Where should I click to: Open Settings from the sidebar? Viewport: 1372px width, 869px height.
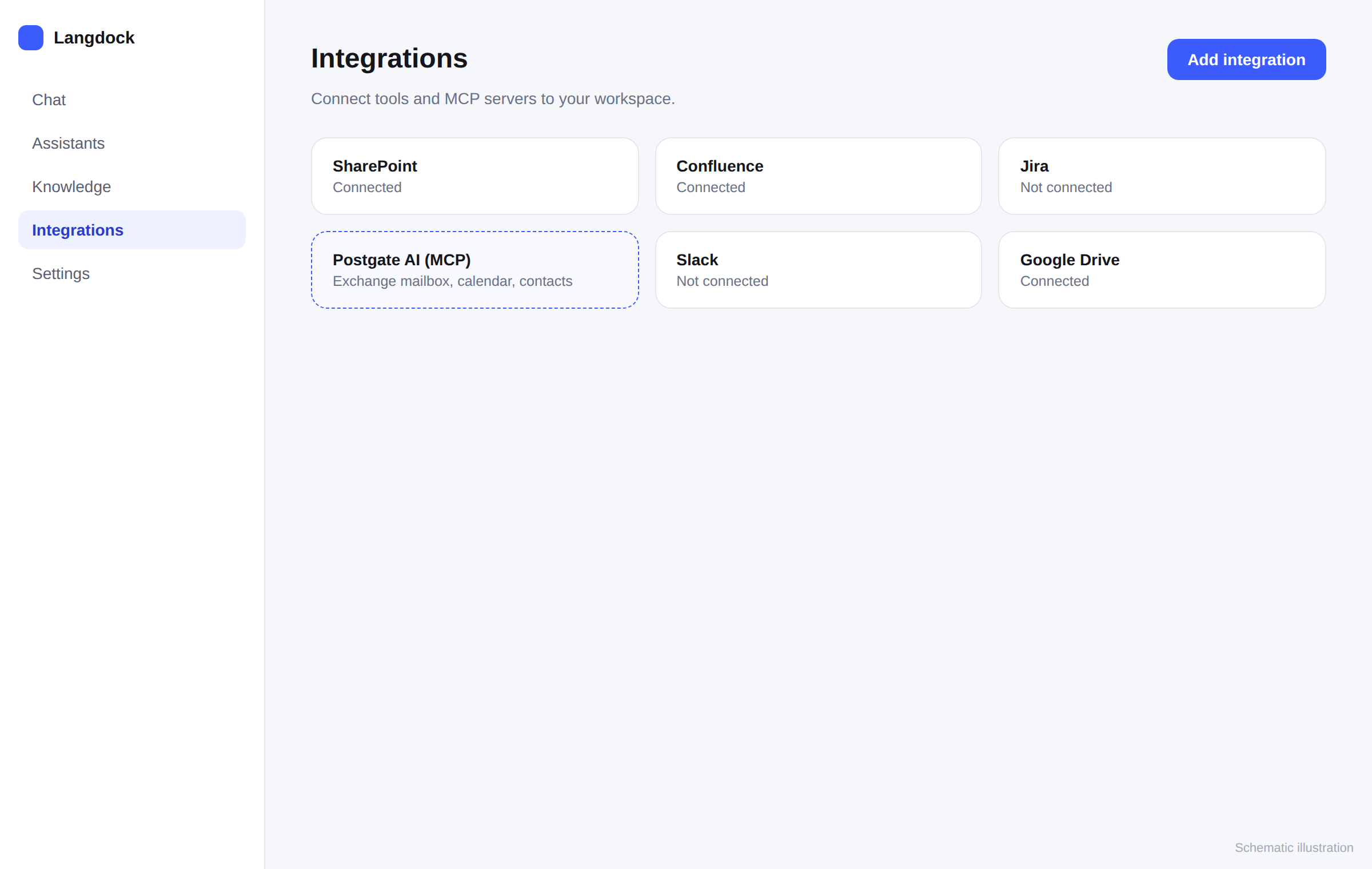click(x=132, y=273)
